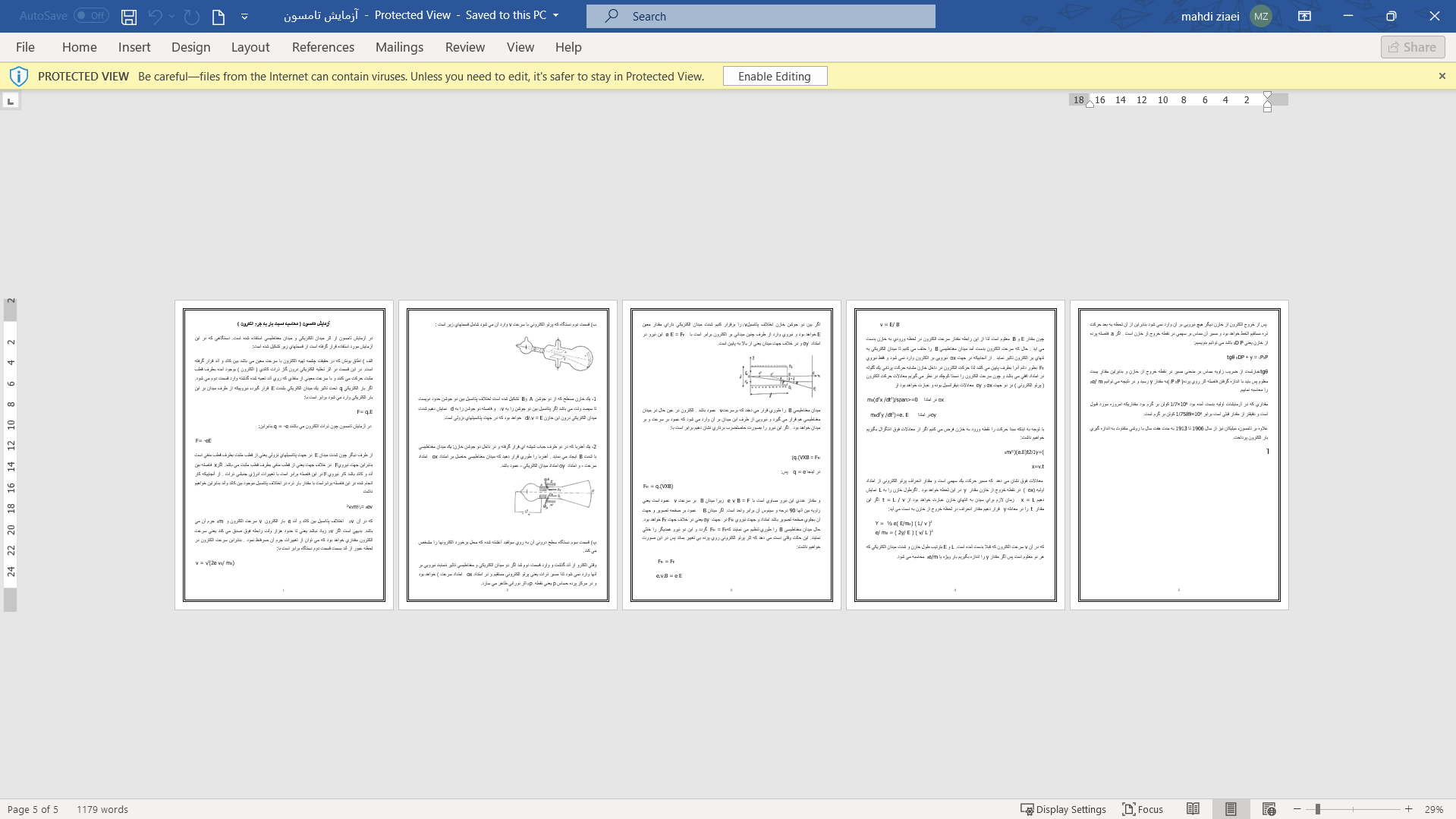Image resolution: width=1456 pixels, height=819 pixels.
Task: Switch to Read Mode view icon
Action: pyautogui.click(x=1193, y=809)
